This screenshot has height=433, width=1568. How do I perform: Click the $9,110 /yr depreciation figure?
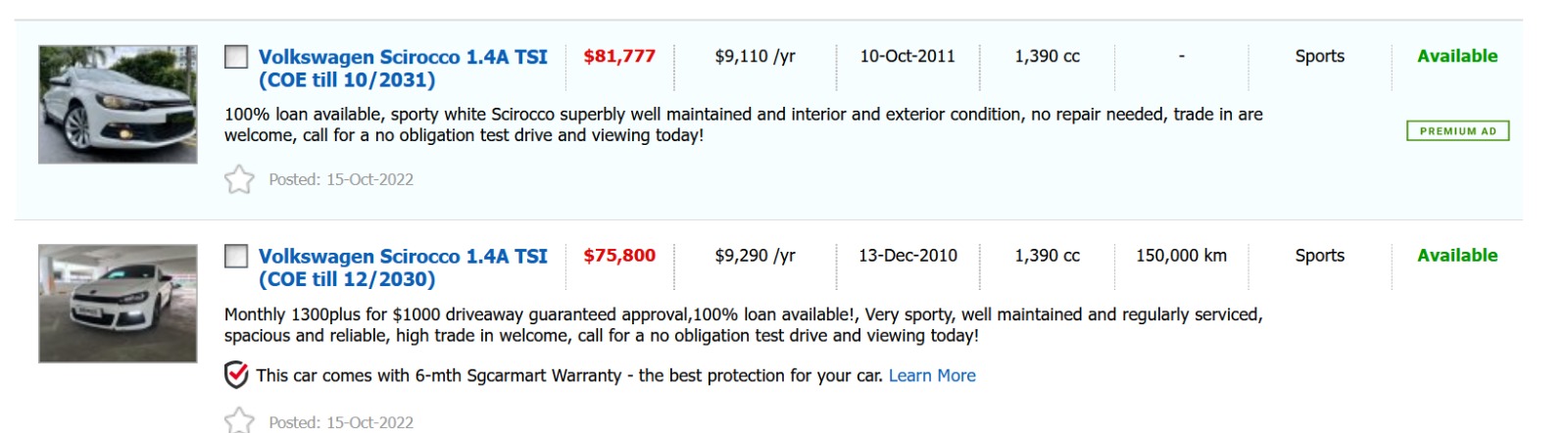755,57
